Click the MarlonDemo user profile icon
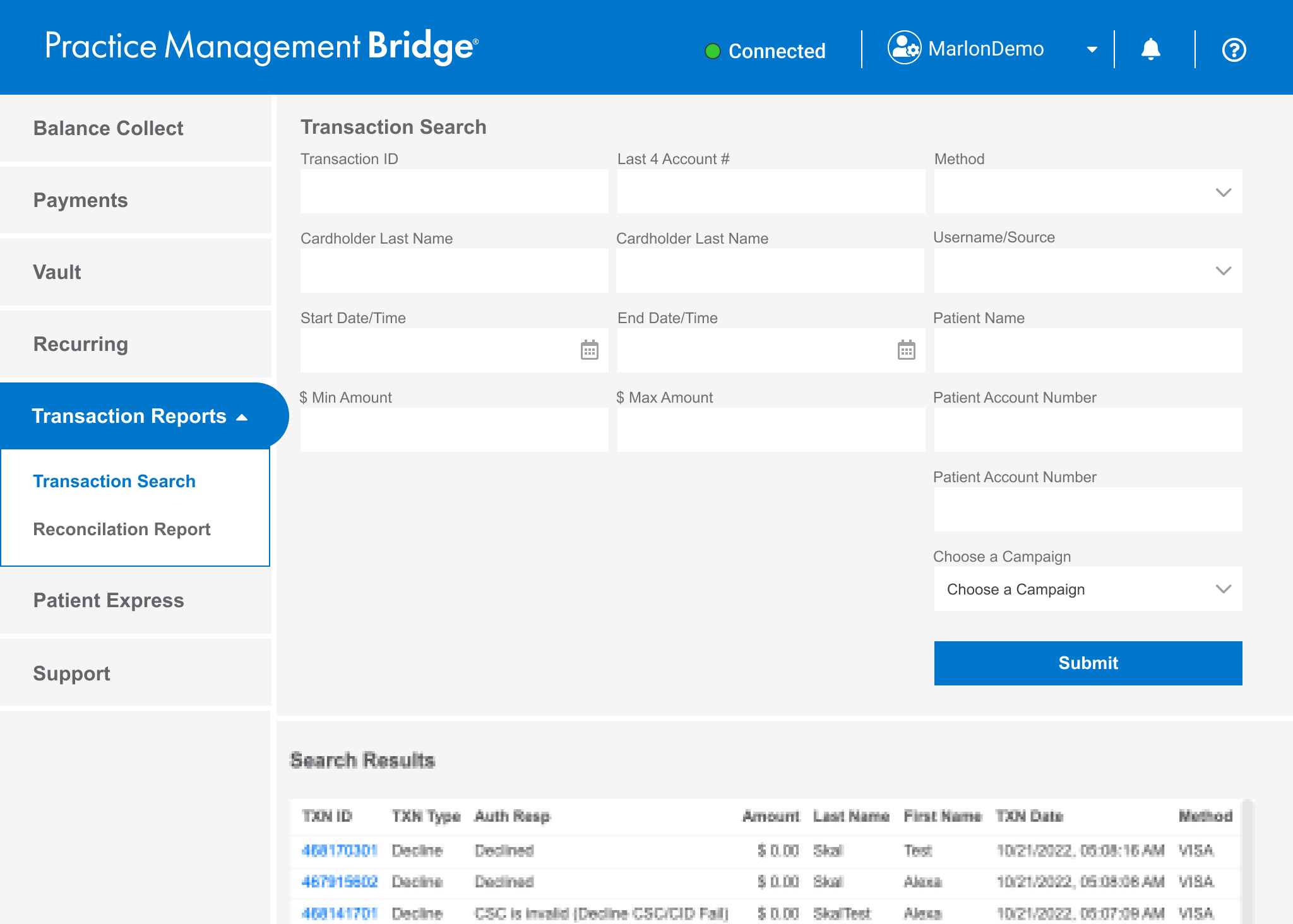The height and width of the screenshot is (924, 1293). point(904,48)
